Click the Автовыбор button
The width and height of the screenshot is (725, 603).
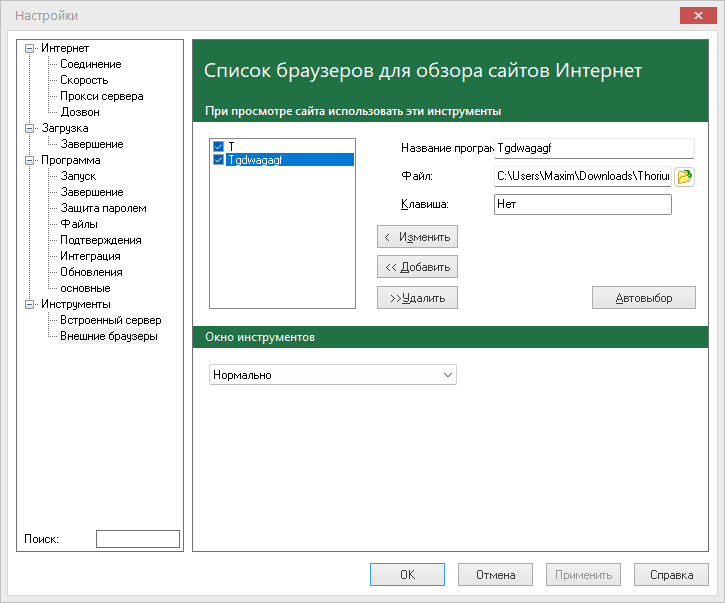[x=644, y=298]
